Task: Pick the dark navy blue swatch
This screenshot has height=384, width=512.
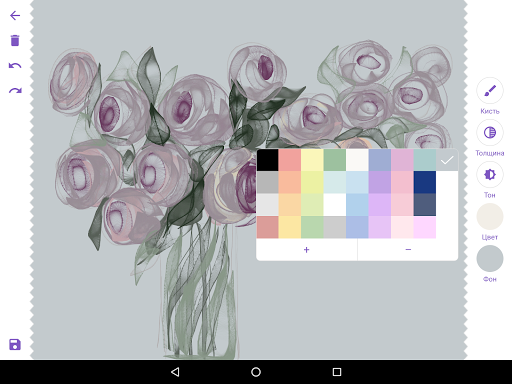Action: point(425,182)
